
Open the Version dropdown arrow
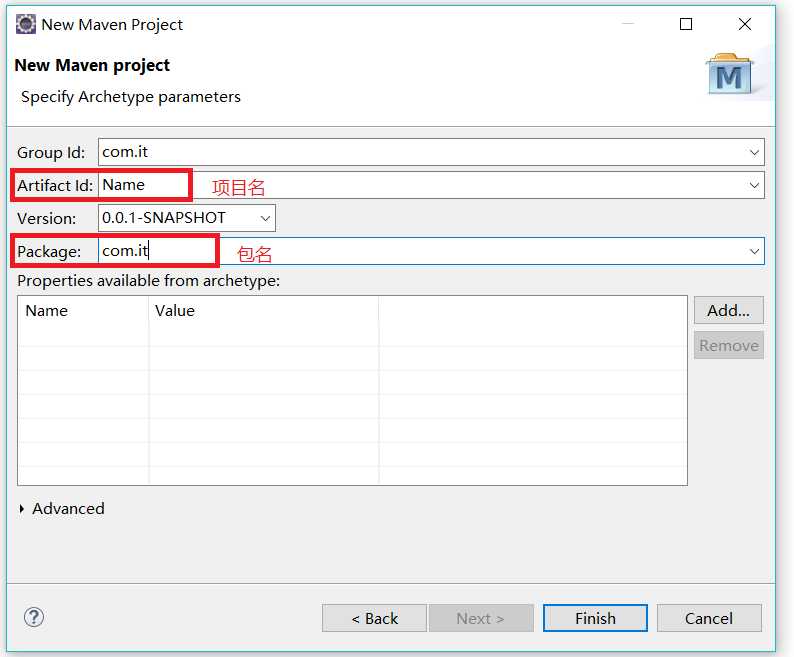pos(265,218)
